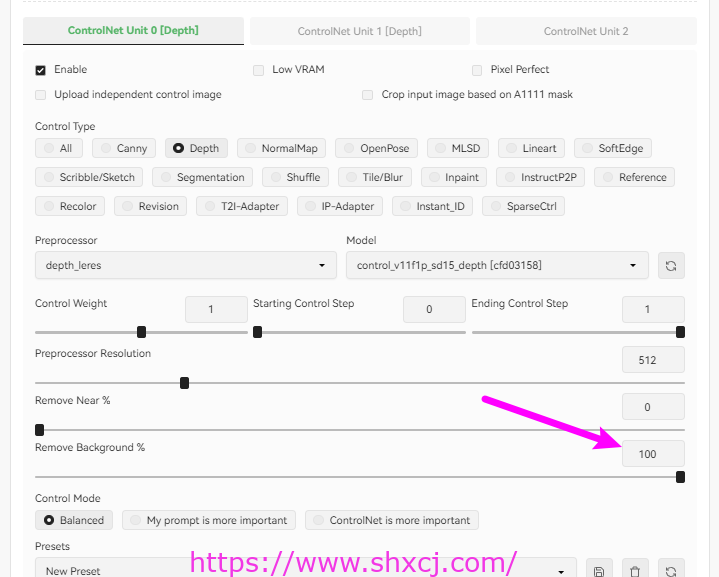Select the All control type
This screenshot has height=577, width=719.
[x=59, y=148]
